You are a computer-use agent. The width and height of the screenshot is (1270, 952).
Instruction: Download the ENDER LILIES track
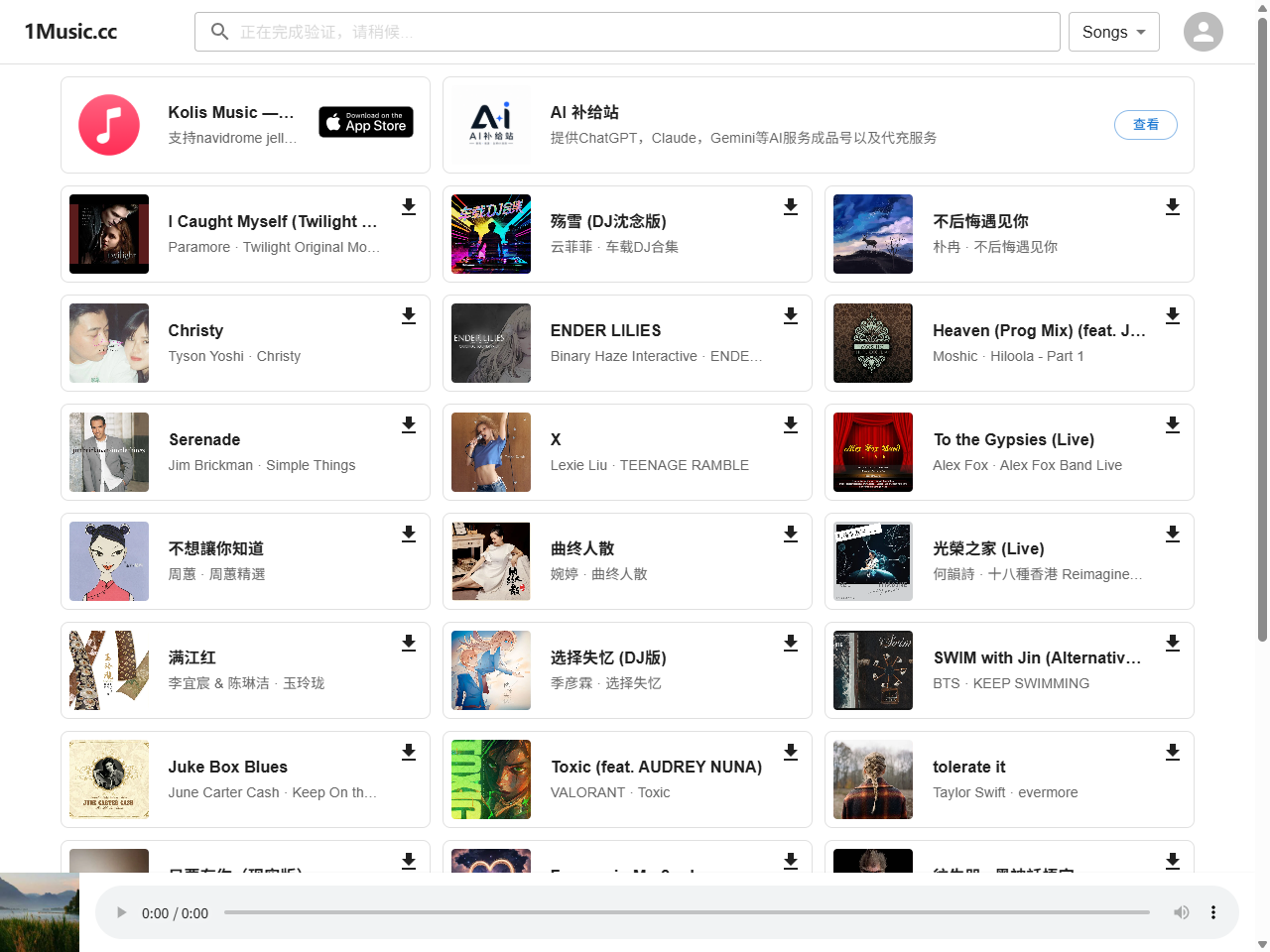coord(791,315)
